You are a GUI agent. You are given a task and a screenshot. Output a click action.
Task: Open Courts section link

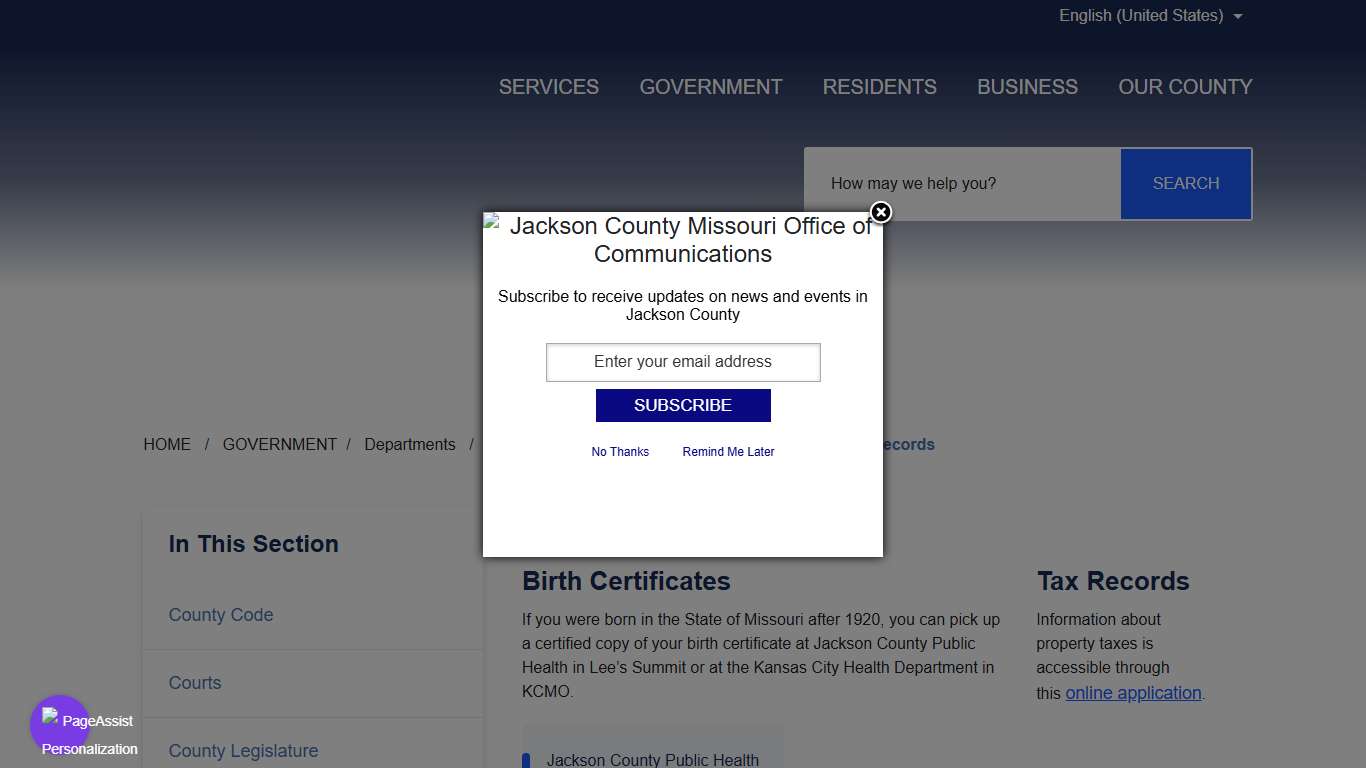(195, 683)
